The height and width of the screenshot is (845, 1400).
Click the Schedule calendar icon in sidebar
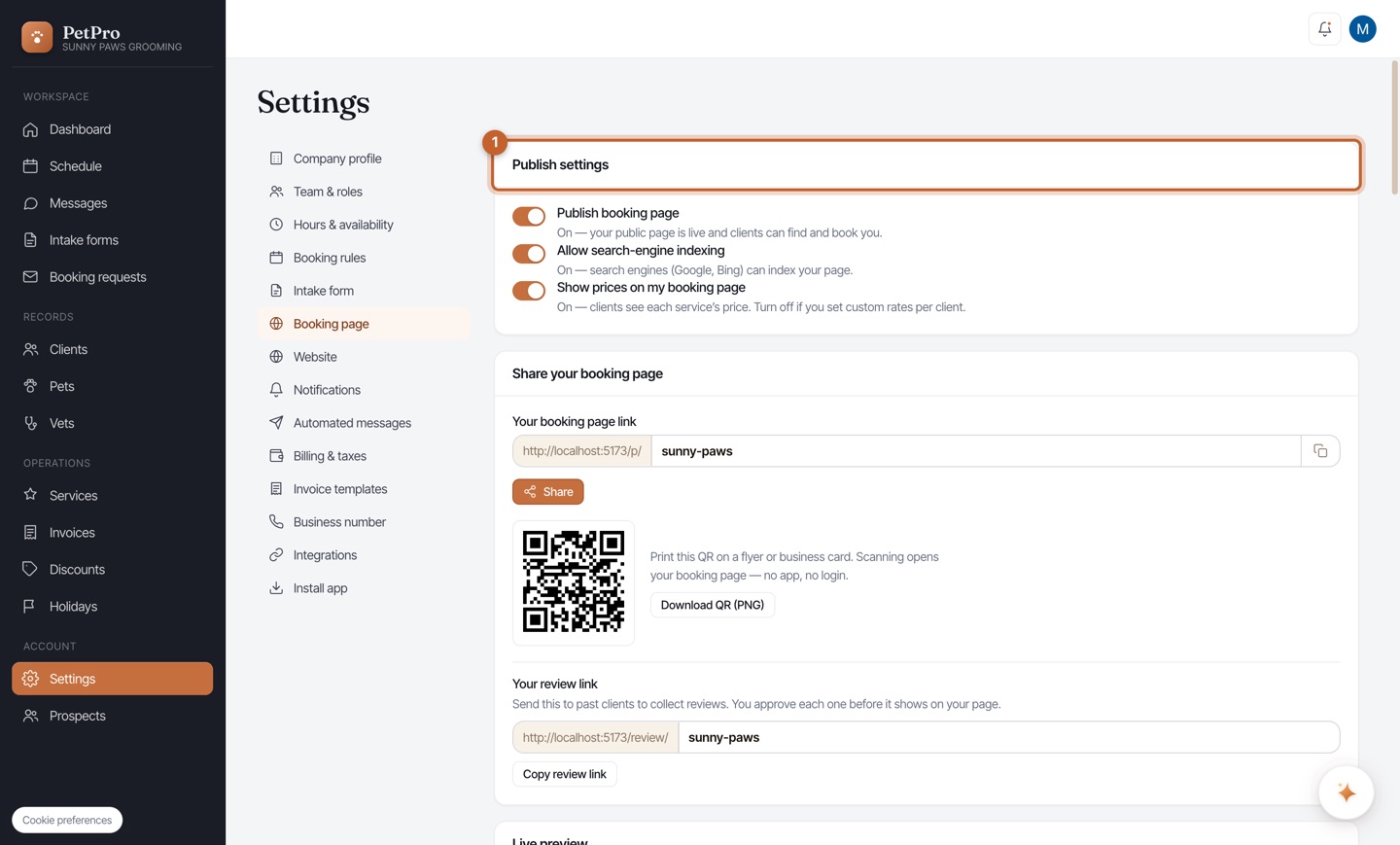click(x=30, y=166)
